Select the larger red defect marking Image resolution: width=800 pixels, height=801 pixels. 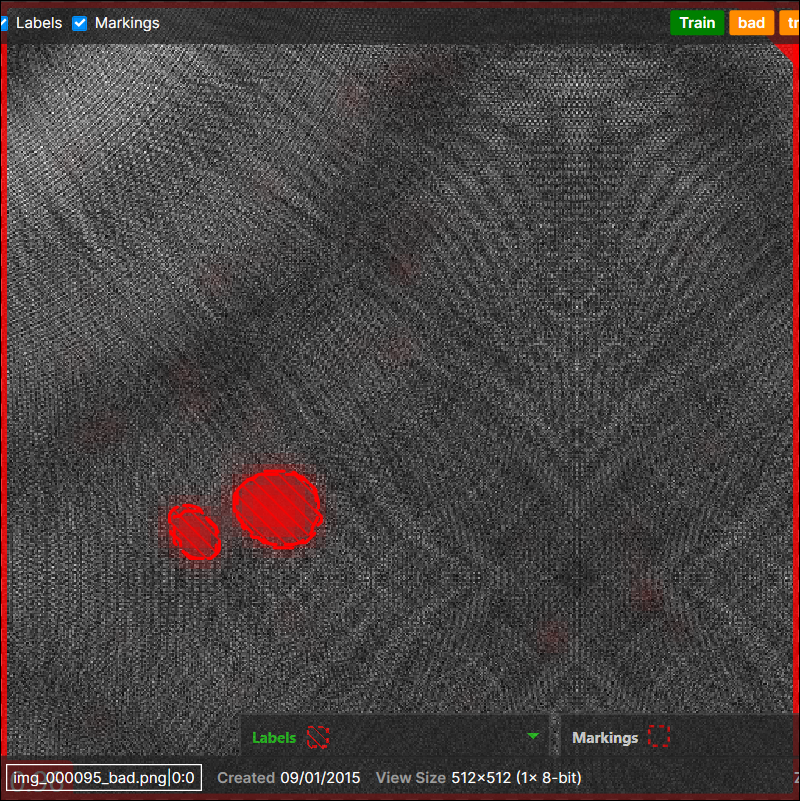pyautogui.click(x=278, y=509)
